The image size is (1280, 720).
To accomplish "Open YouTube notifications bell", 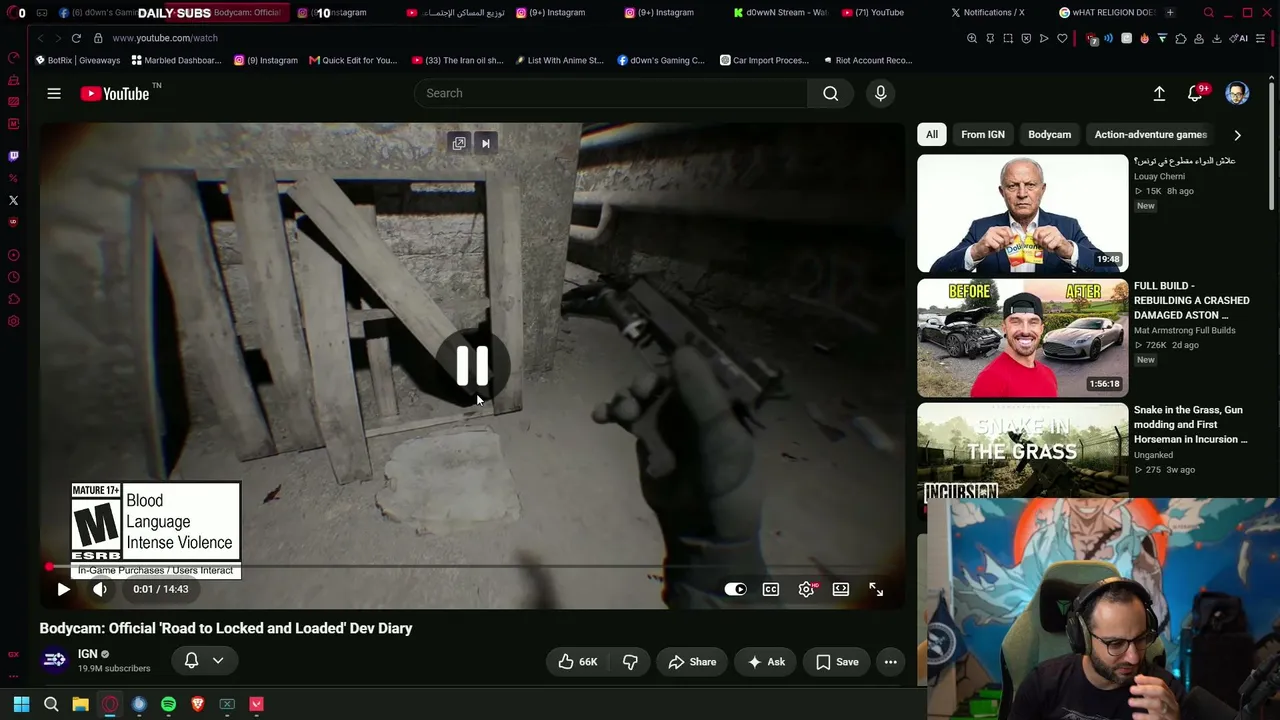I will point(1195,93).
